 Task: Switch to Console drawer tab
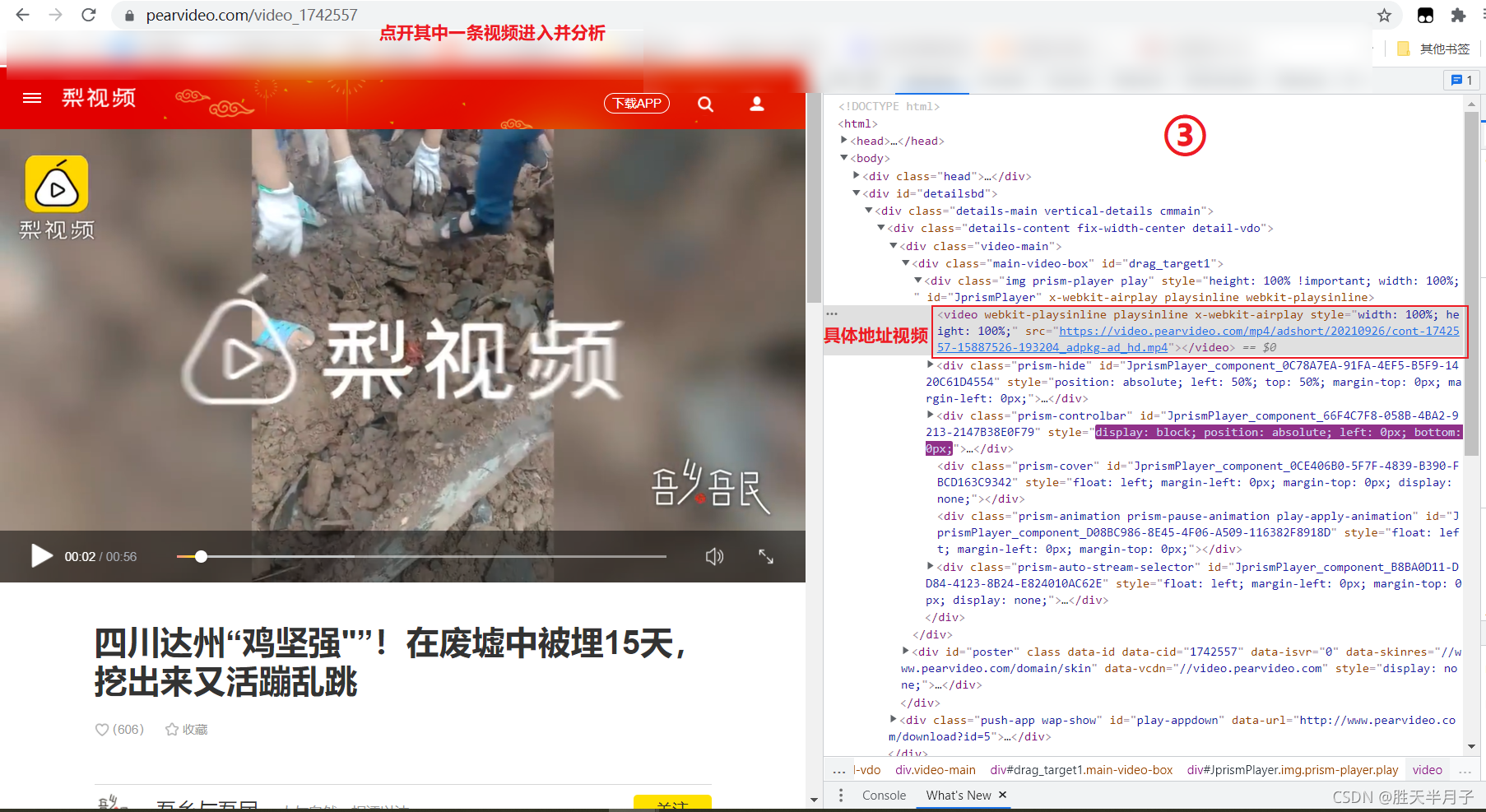[884, 796]
